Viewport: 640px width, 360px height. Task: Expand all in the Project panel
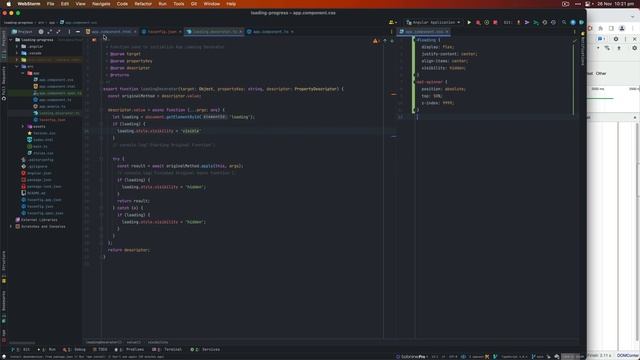[x=50, y=31]
